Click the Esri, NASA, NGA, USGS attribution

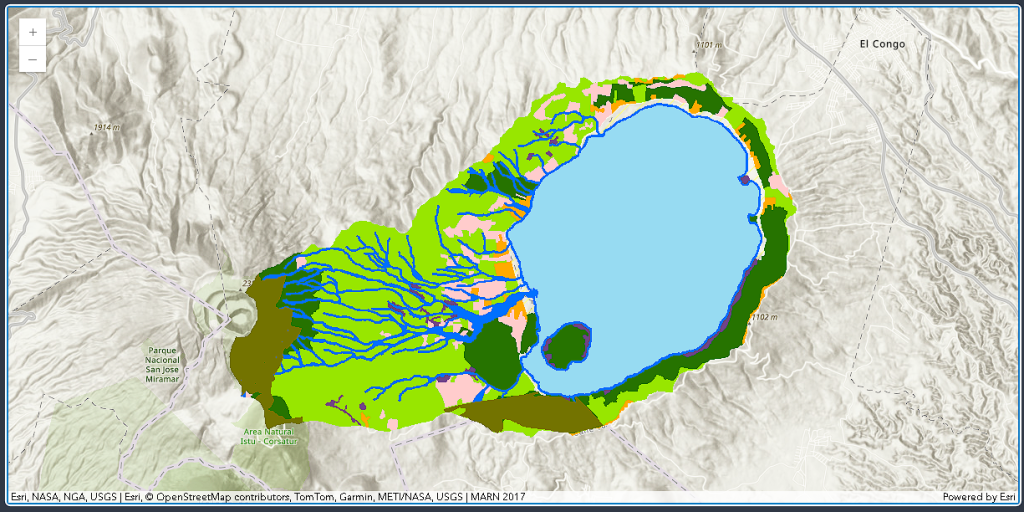click(62, 497)
